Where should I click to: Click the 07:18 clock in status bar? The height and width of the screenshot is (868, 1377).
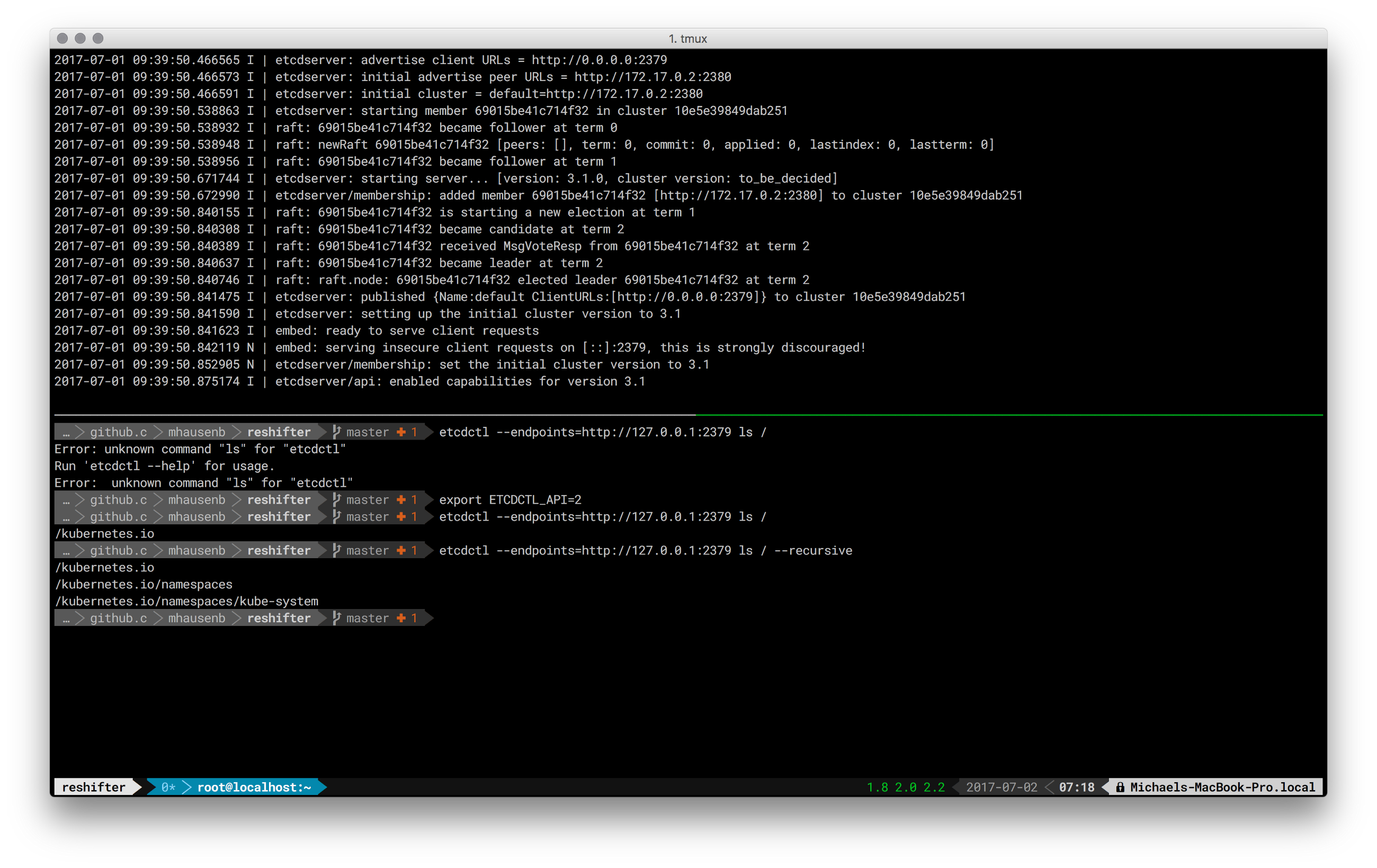[1076, 788]
